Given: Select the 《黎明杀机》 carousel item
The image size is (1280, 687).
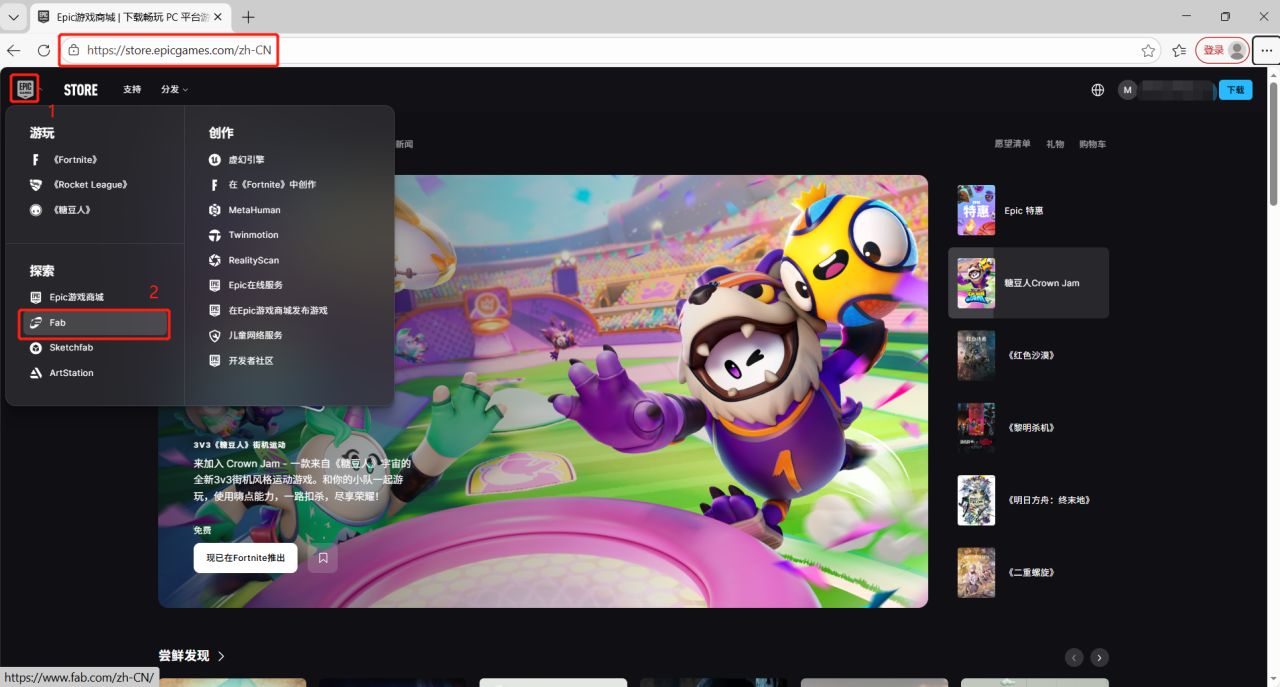Looking at the screenshot, I should [x=1028, y=428].
